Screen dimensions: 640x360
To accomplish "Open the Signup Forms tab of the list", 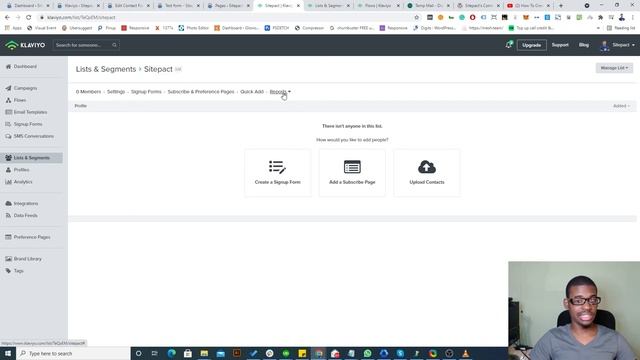I will point(146,92).
